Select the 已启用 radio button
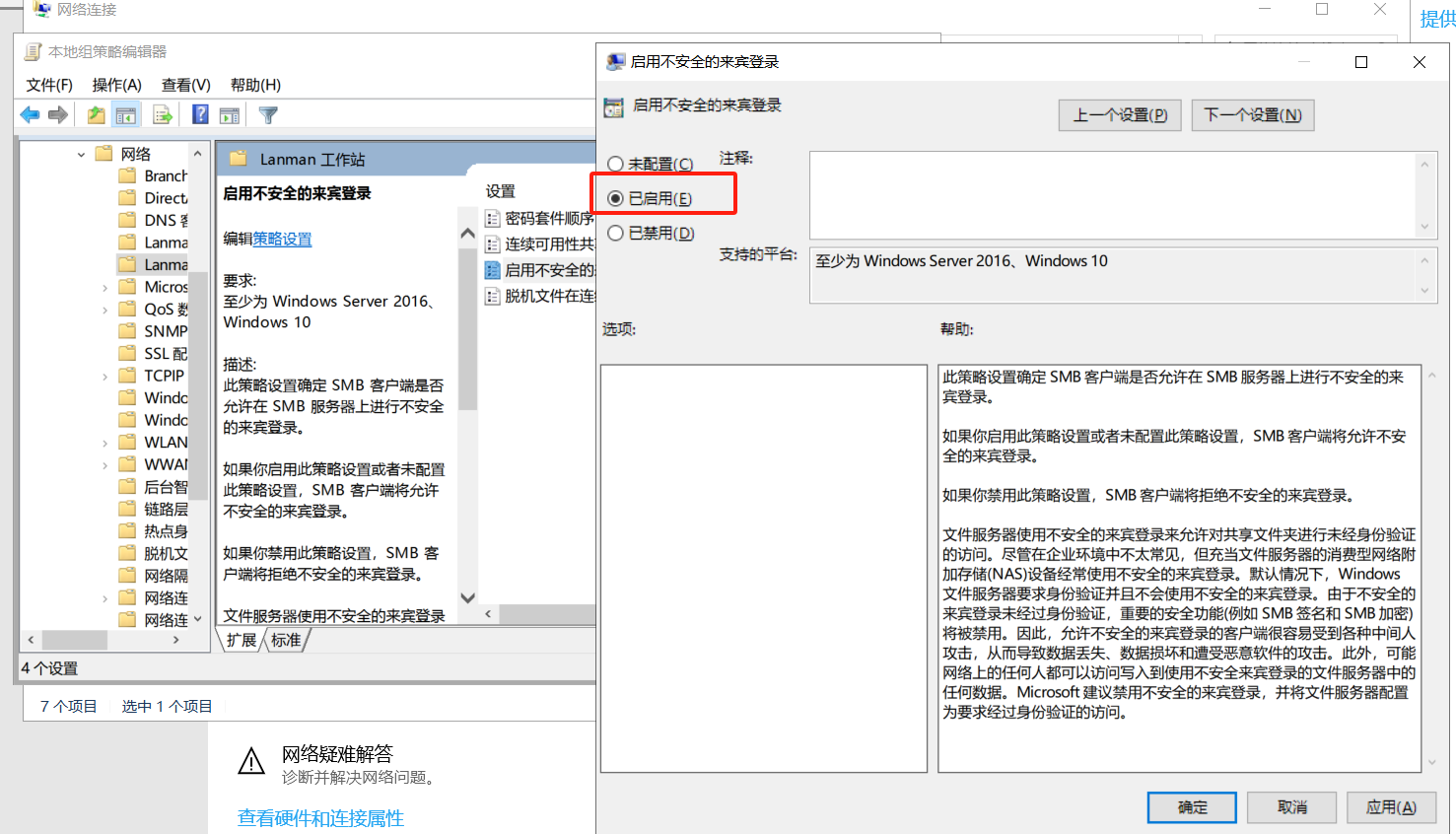The width and height of the screenshot is (1456, 834). (616, 198)
